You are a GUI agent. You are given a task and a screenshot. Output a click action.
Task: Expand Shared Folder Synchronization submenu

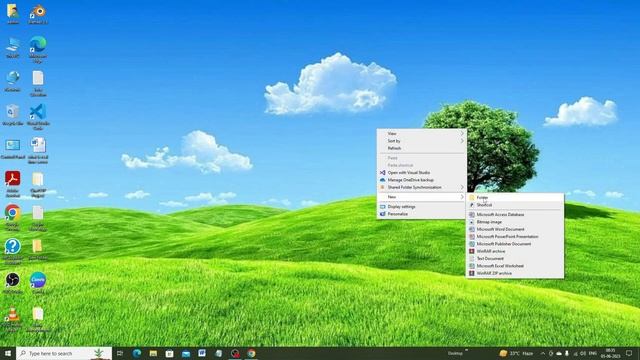[422, 187]
